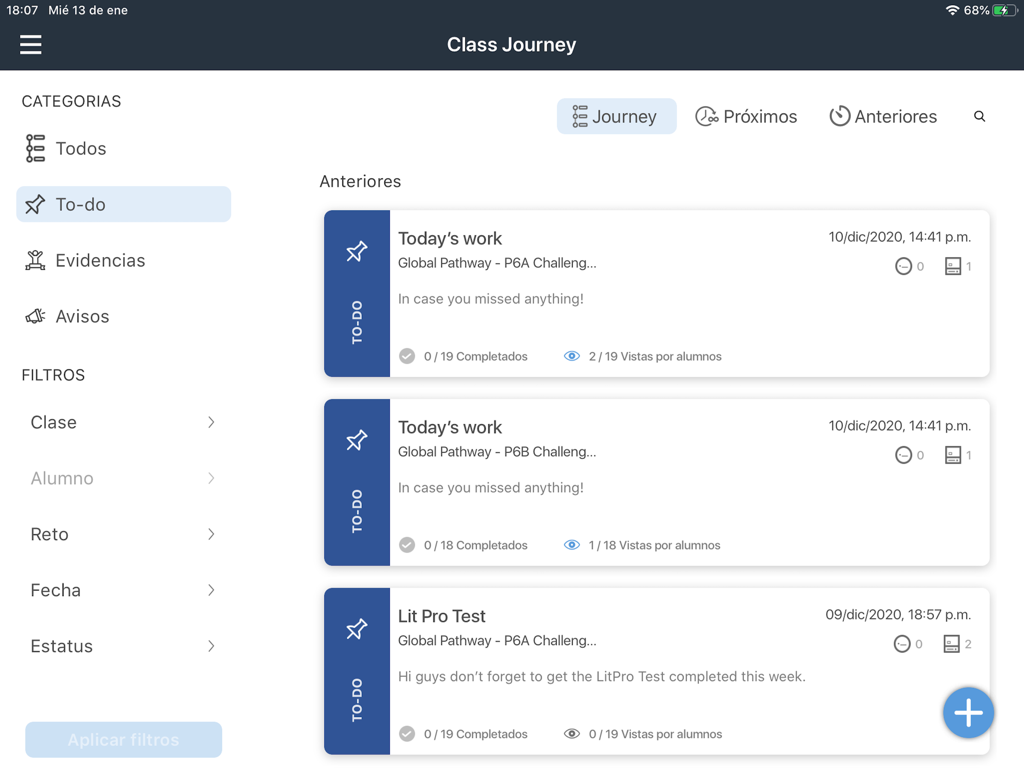Toggle the completados checkmark on second Today's work

click(x=407, y=544)
